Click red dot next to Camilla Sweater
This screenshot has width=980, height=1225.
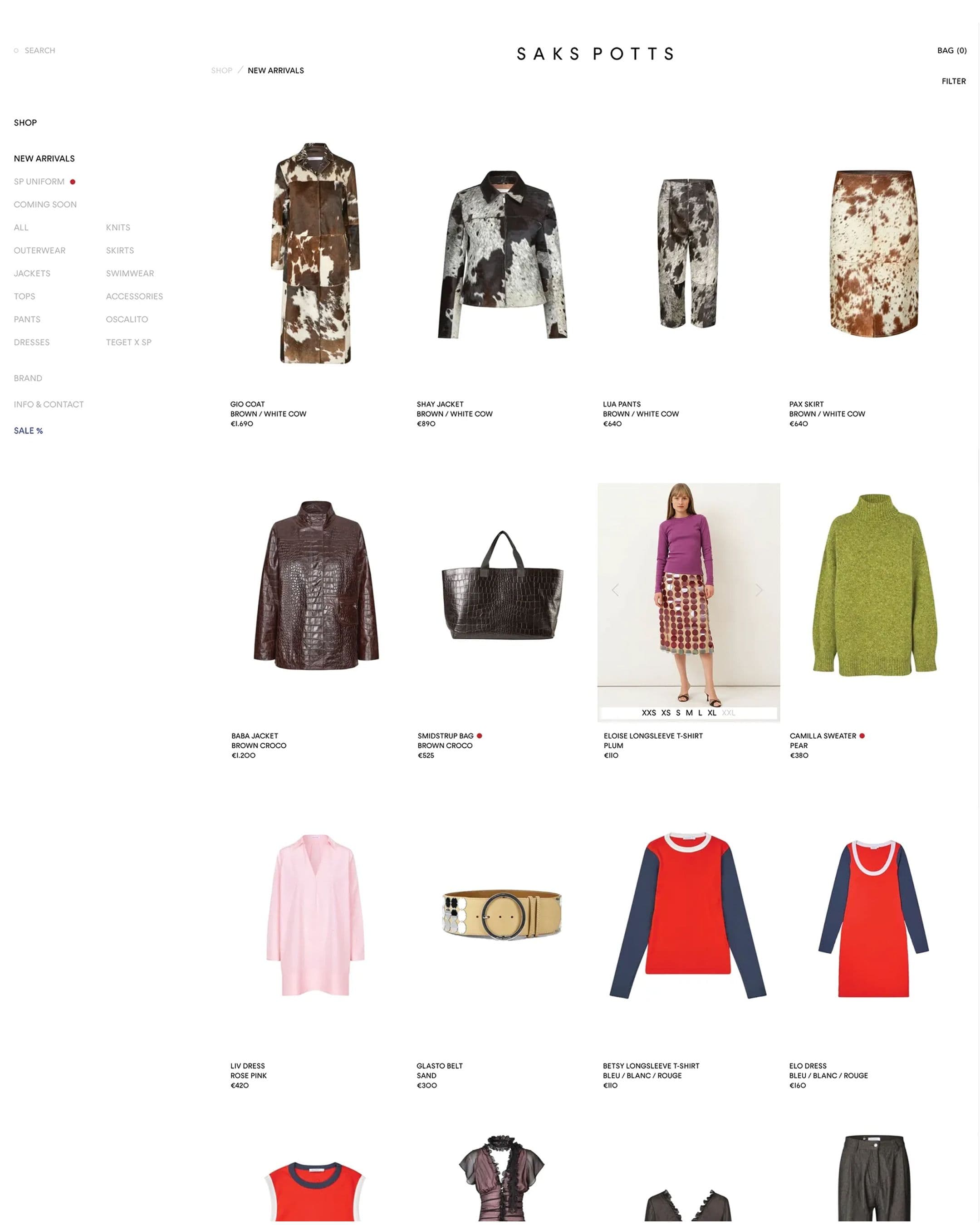tap(862, 736)
